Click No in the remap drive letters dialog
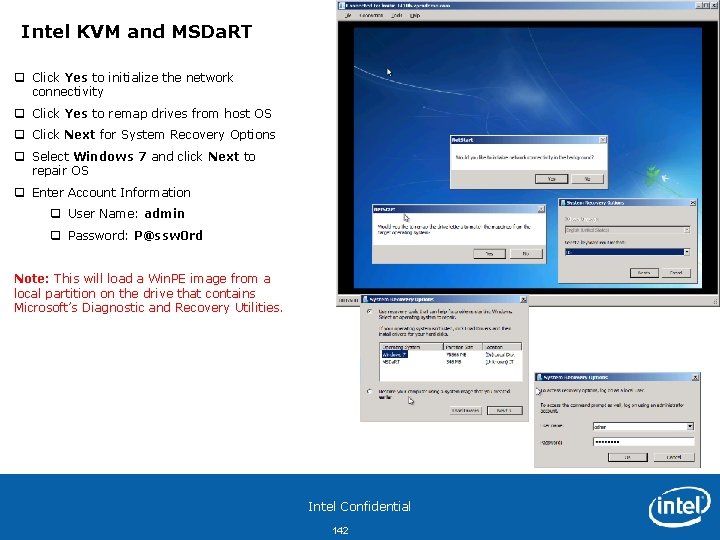The width and height of the screenshot is (720, 540). tap(526, 253)
